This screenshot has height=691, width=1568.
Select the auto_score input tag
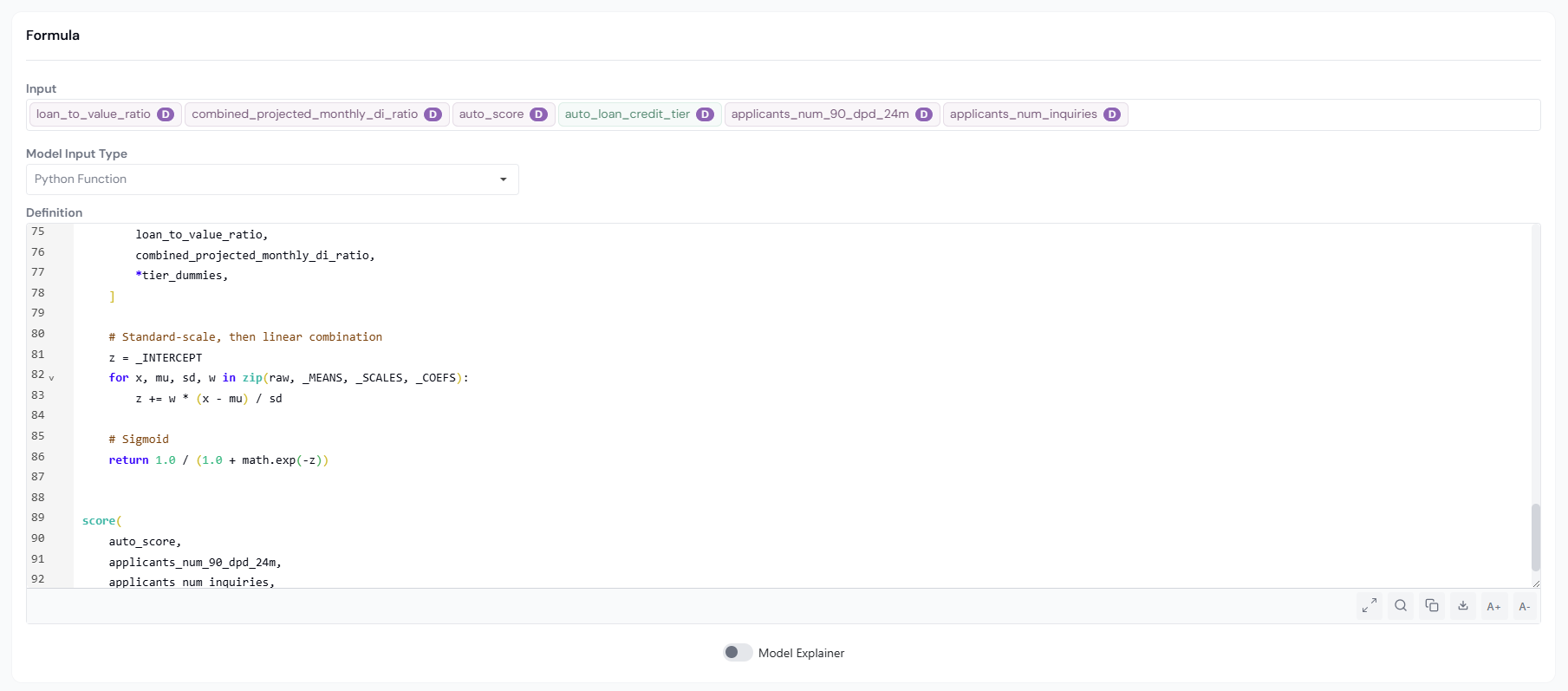coord(504,114)
